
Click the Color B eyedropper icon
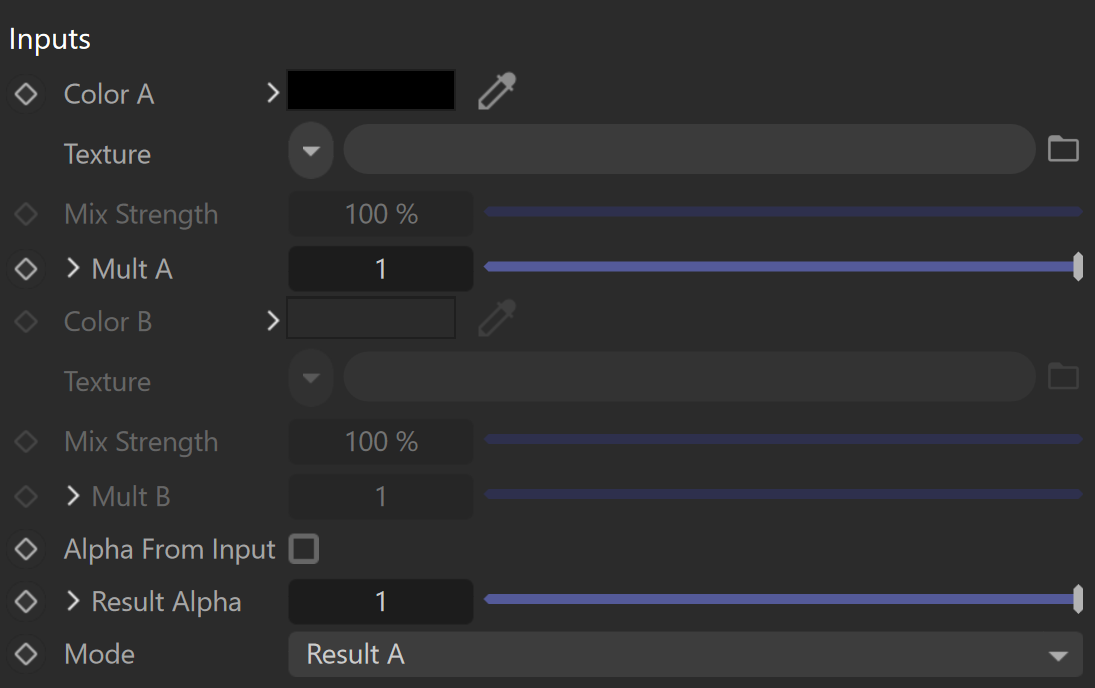pyautogui.click(x=497, y=319)
